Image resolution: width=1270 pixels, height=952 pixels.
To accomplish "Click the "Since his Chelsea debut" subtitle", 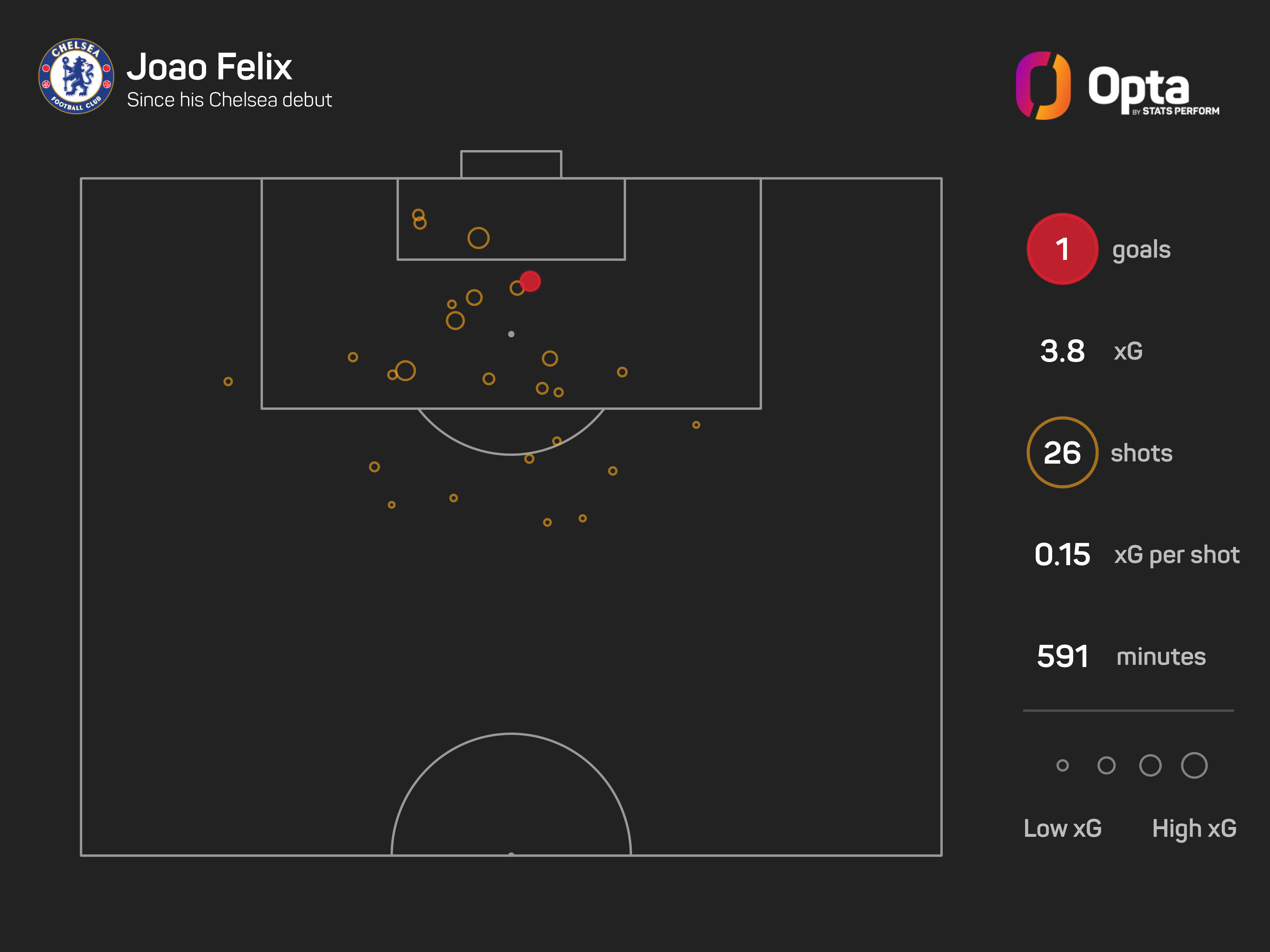I will pyautogui.click(x=229, y=100).
